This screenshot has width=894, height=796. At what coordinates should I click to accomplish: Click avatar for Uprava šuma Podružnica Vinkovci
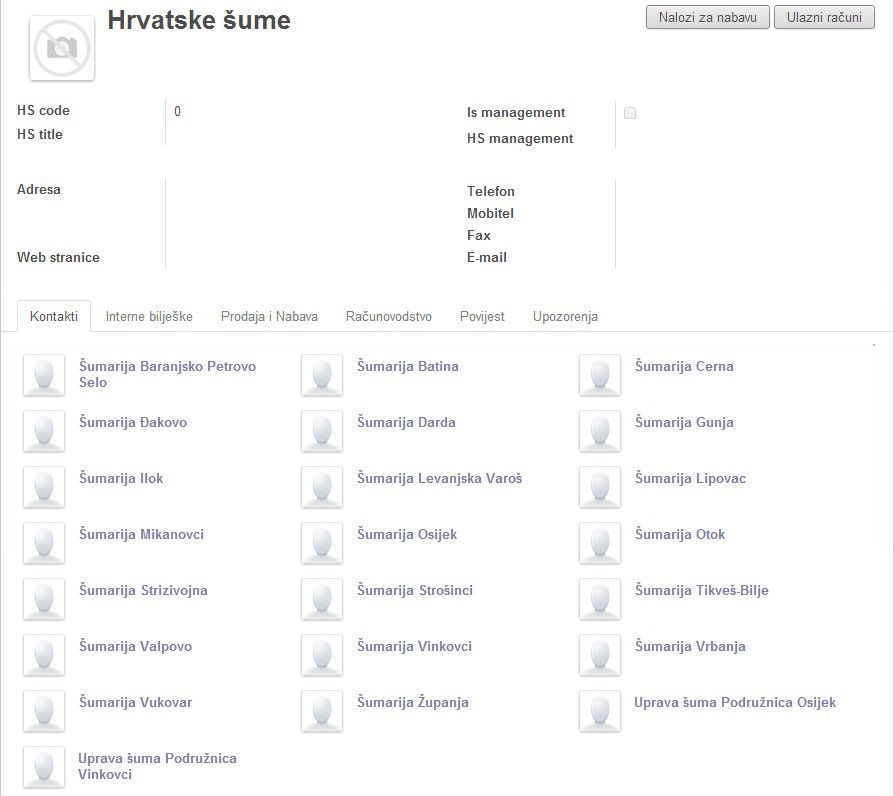pyautogui.click(x=44, y=767)
